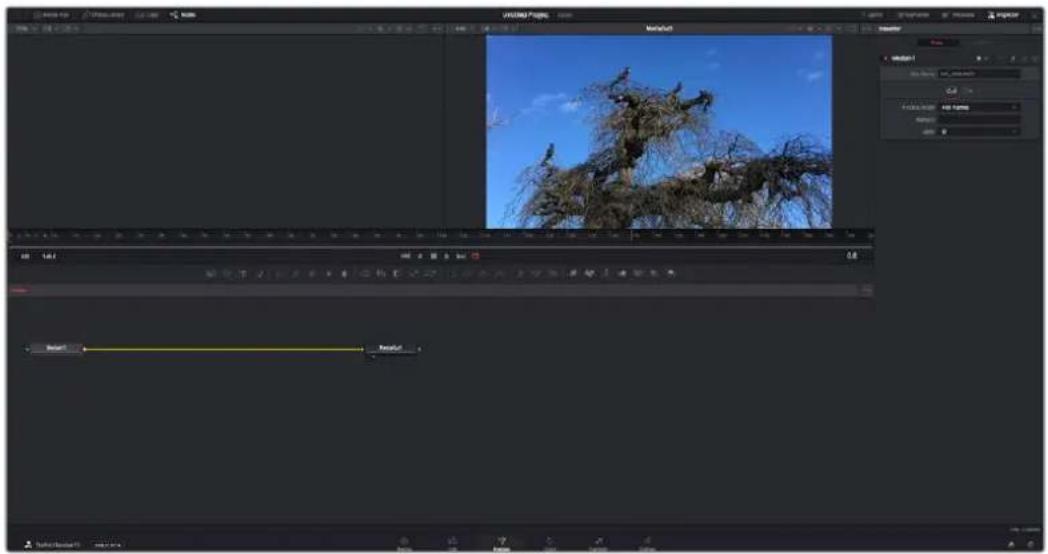Add a Camera3D node from toolbar
Screen dimensions: 1048x554
coord(638,273)
